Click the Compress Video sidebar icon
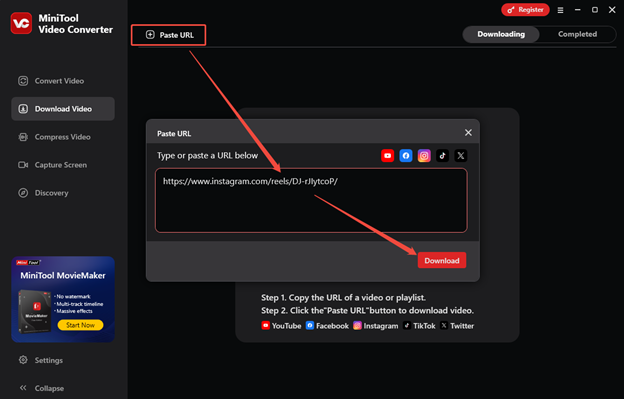Screen dimensions: 624x399 tap(23, 137)
